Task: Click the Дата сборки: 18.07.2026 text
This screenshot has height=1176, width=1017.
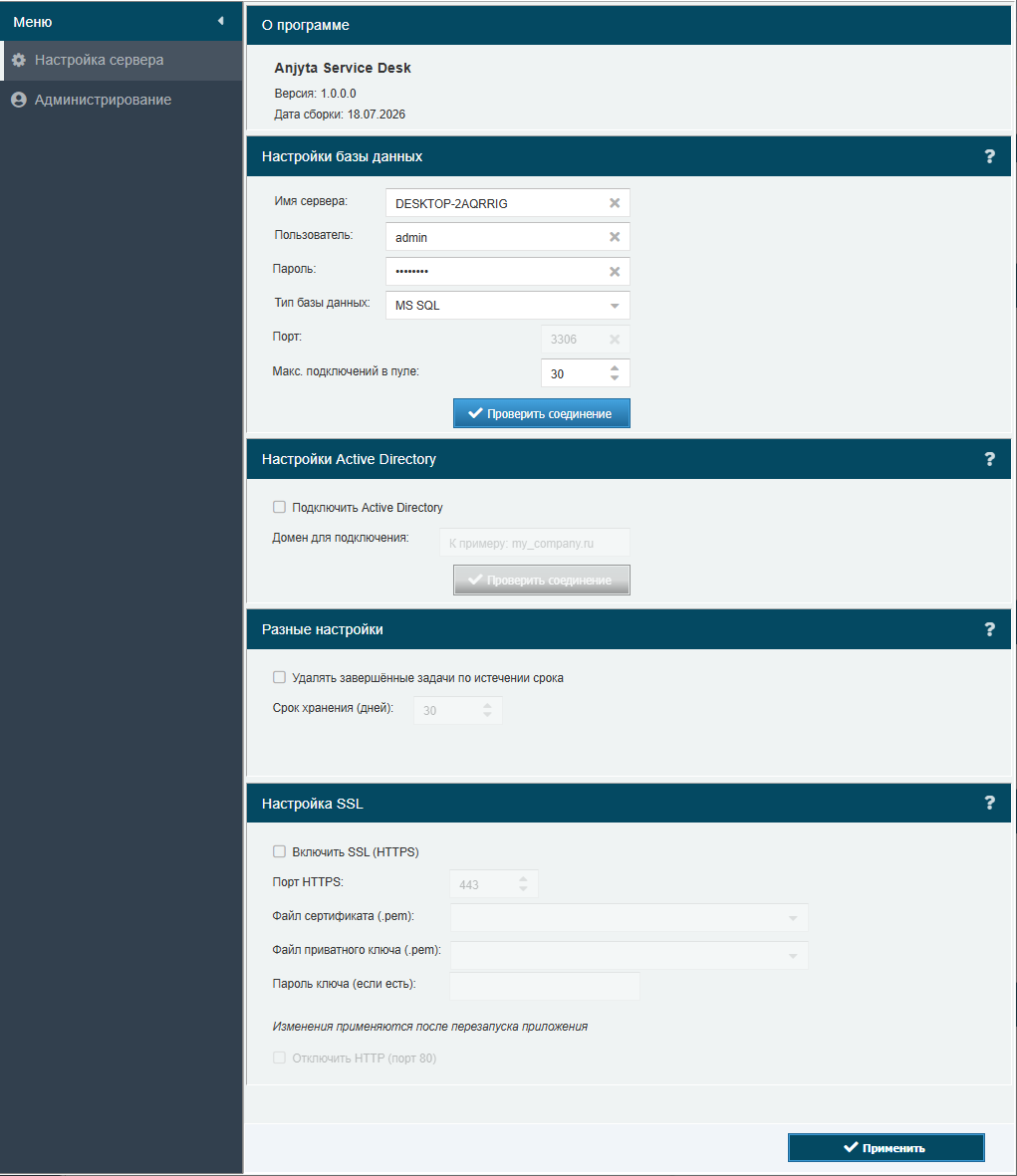Action: click(x=340, y=114)
